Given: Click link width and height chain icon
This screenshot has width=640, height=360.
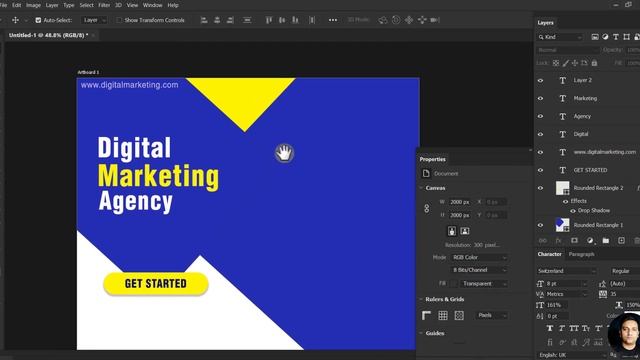Looking at the screenshot, I should coord(427,209).
